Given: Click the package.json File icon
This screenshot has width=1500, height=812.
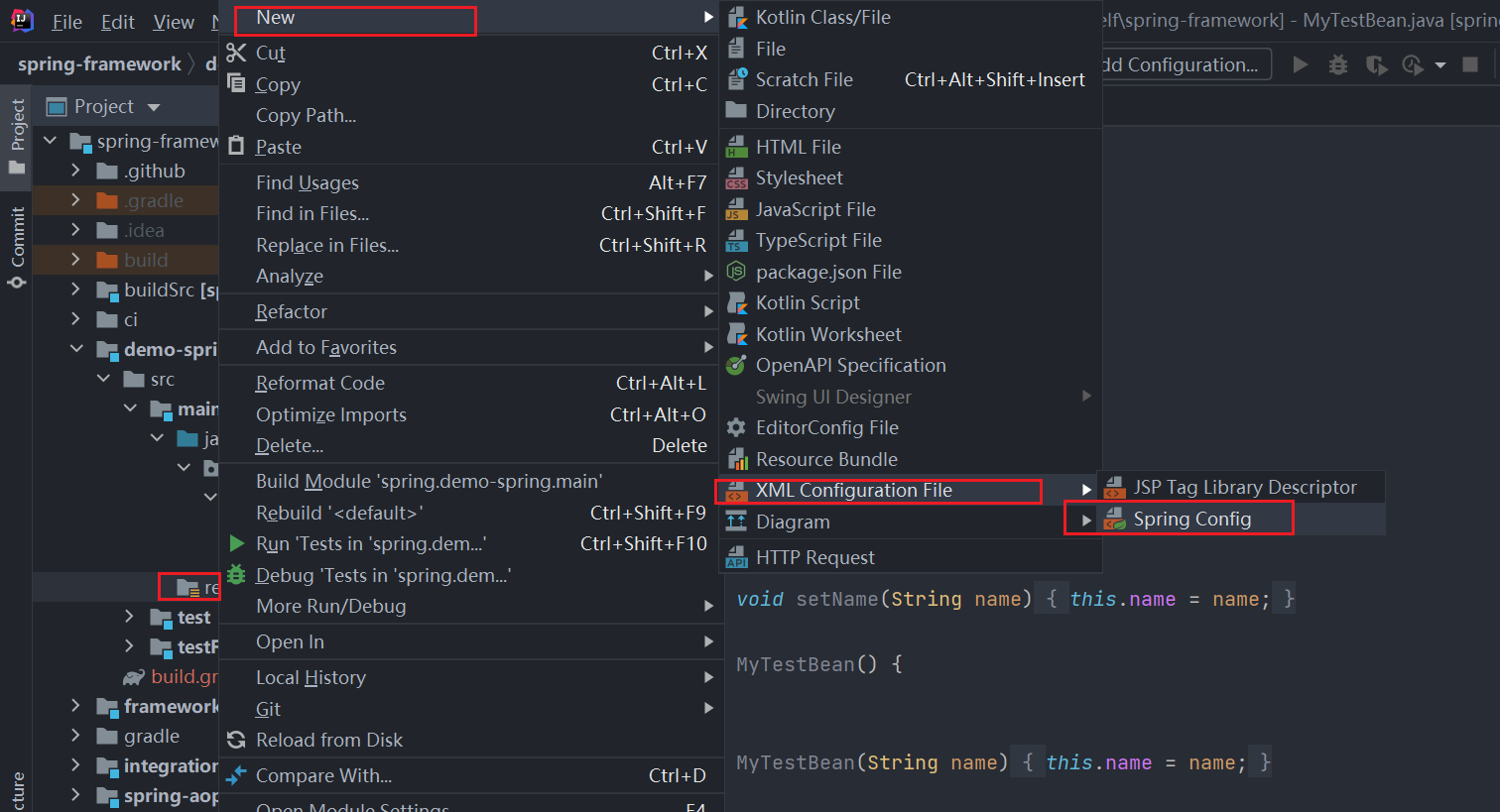Looking at the screenshot, I should pos(736,272).
